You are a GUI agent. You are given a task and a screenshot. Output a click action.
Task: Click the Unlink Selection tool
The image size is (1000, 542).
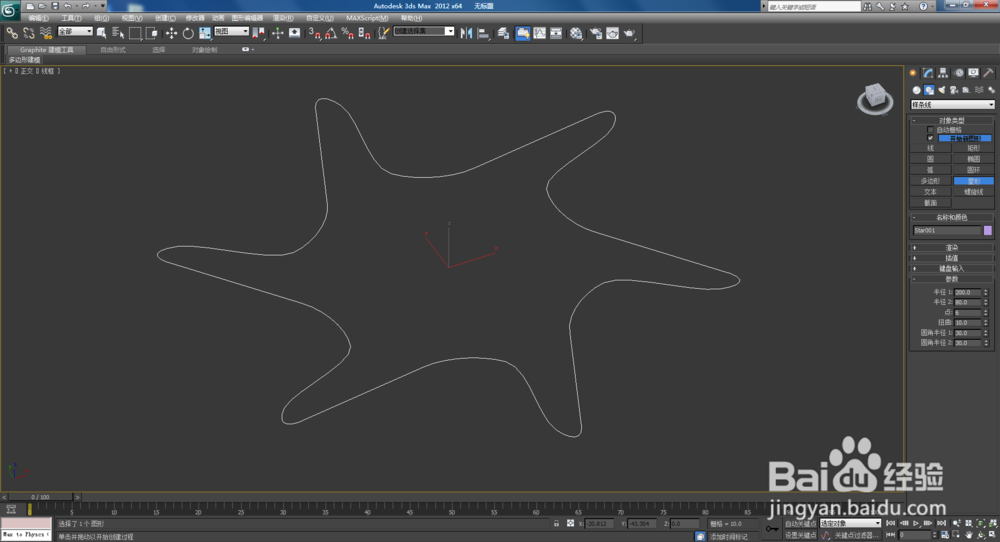[x=29, y=33]
